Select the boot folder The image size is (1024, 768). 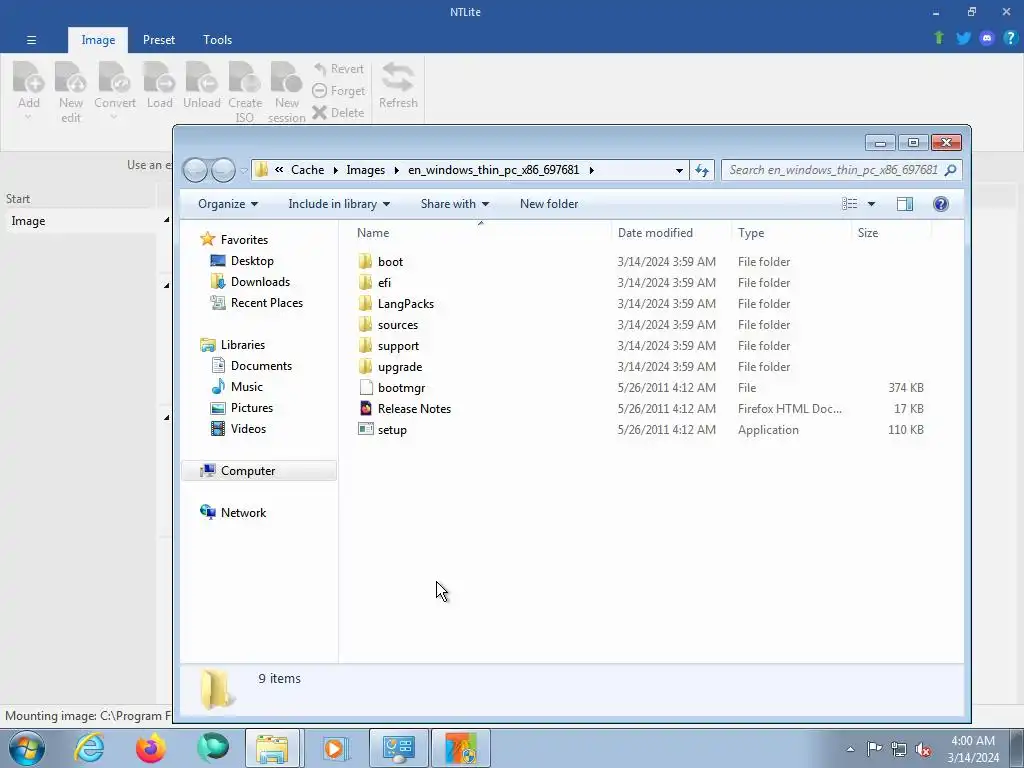point(390,262)
